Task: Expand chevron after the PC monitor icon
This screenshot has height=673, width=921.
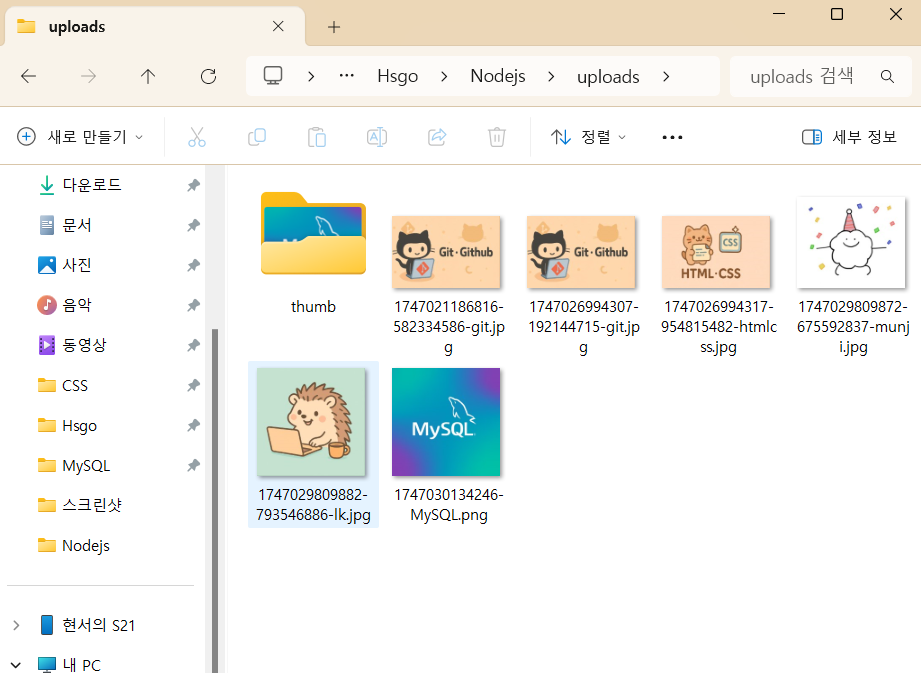Action: click(311, 76)
